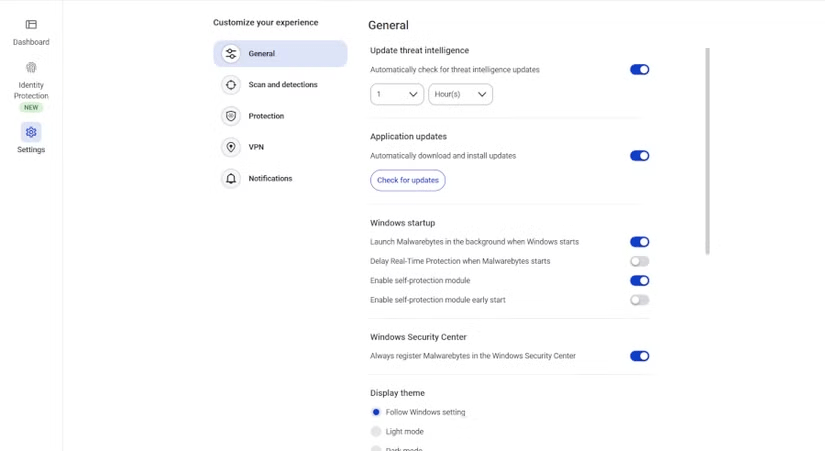Open Scan and detections target icon

(x=231, y=85)
